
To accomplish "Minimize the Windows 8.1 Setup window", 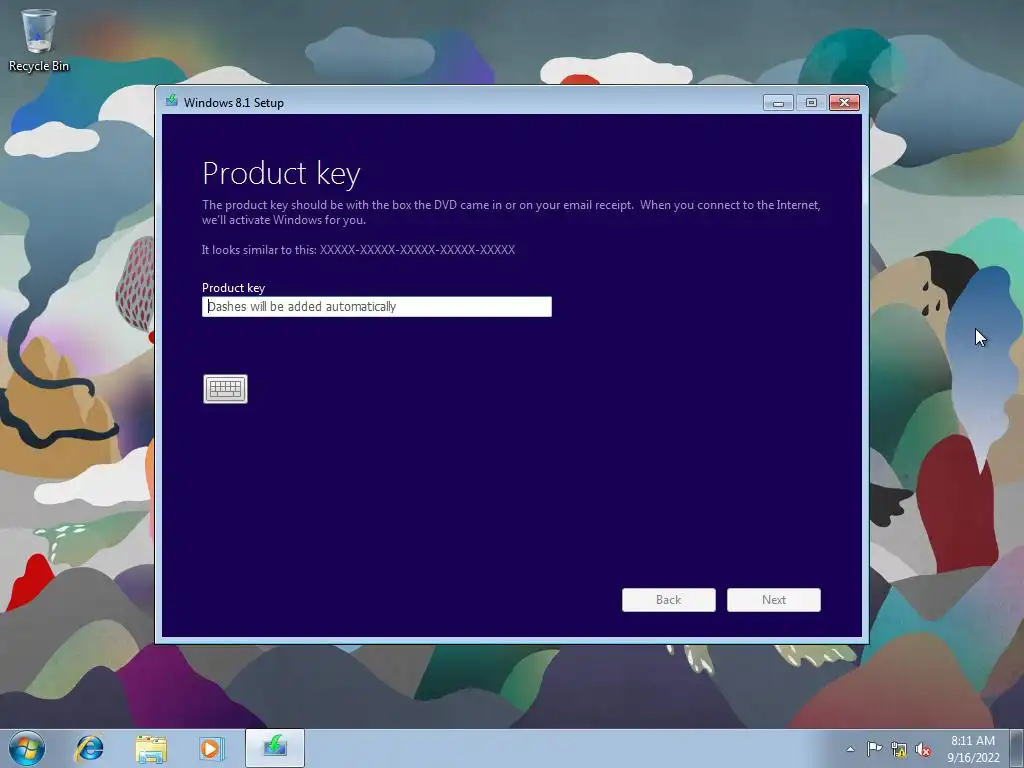I will tap(778, 103).
